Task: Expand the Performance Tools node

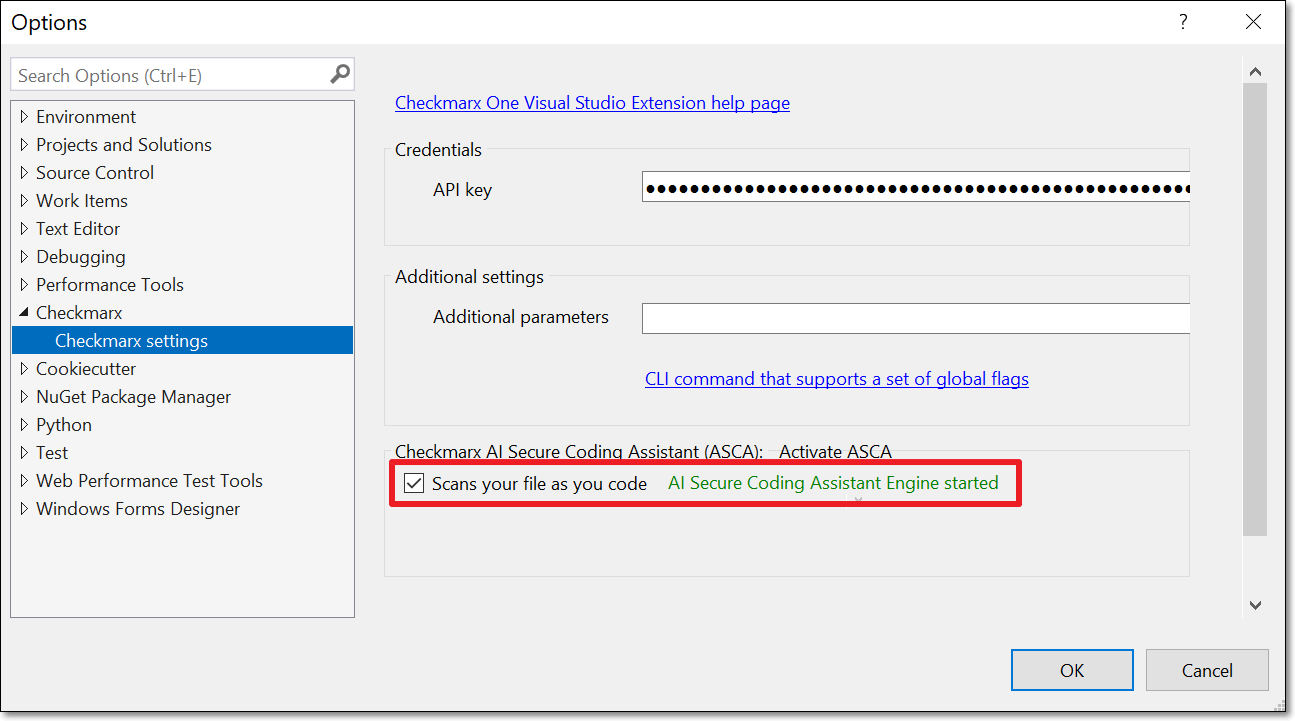Action: [x=25, y=285]
